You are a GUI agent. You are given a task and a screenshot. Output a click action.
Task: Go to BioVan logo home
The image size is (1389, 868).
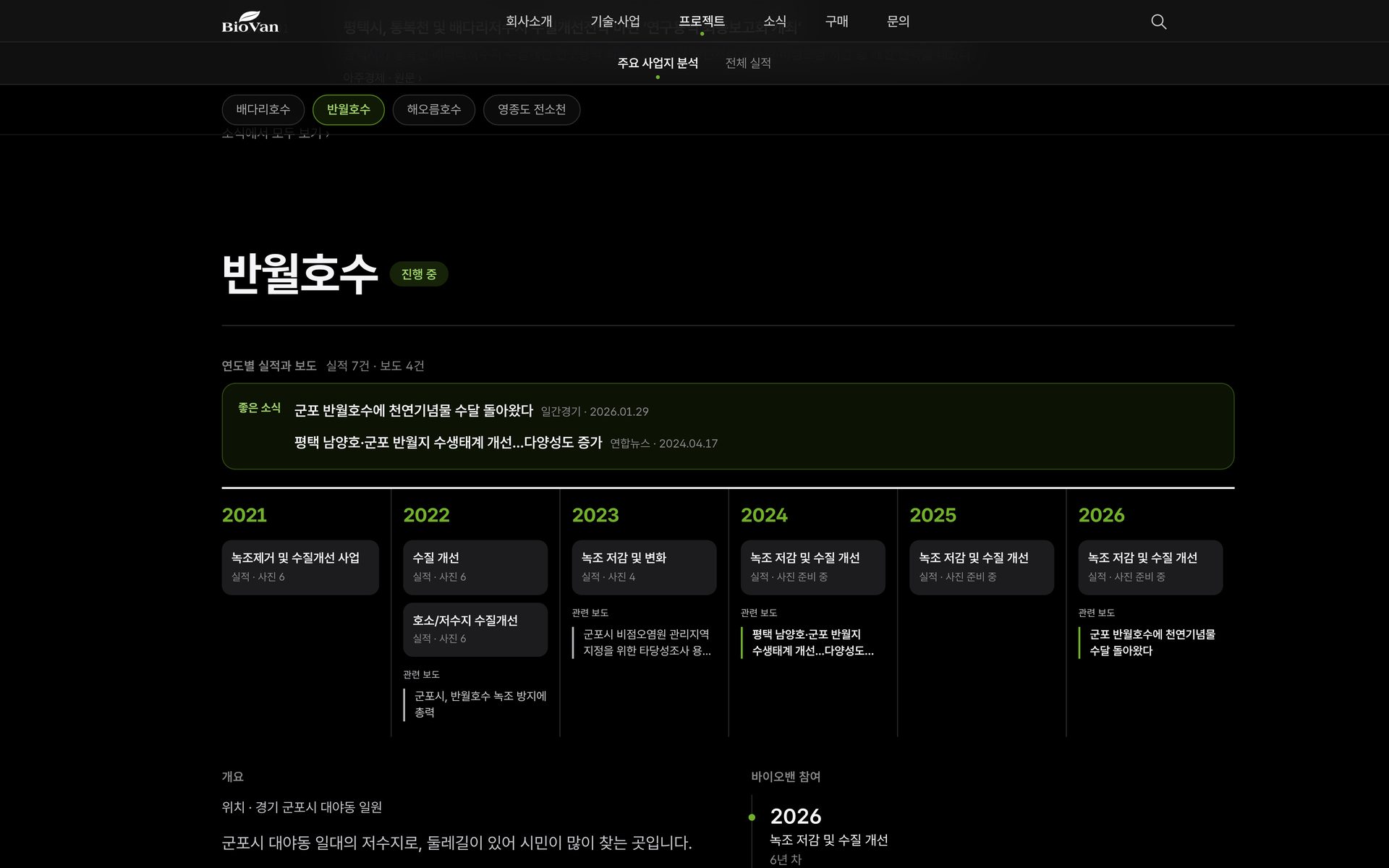(x=250, y=22)
